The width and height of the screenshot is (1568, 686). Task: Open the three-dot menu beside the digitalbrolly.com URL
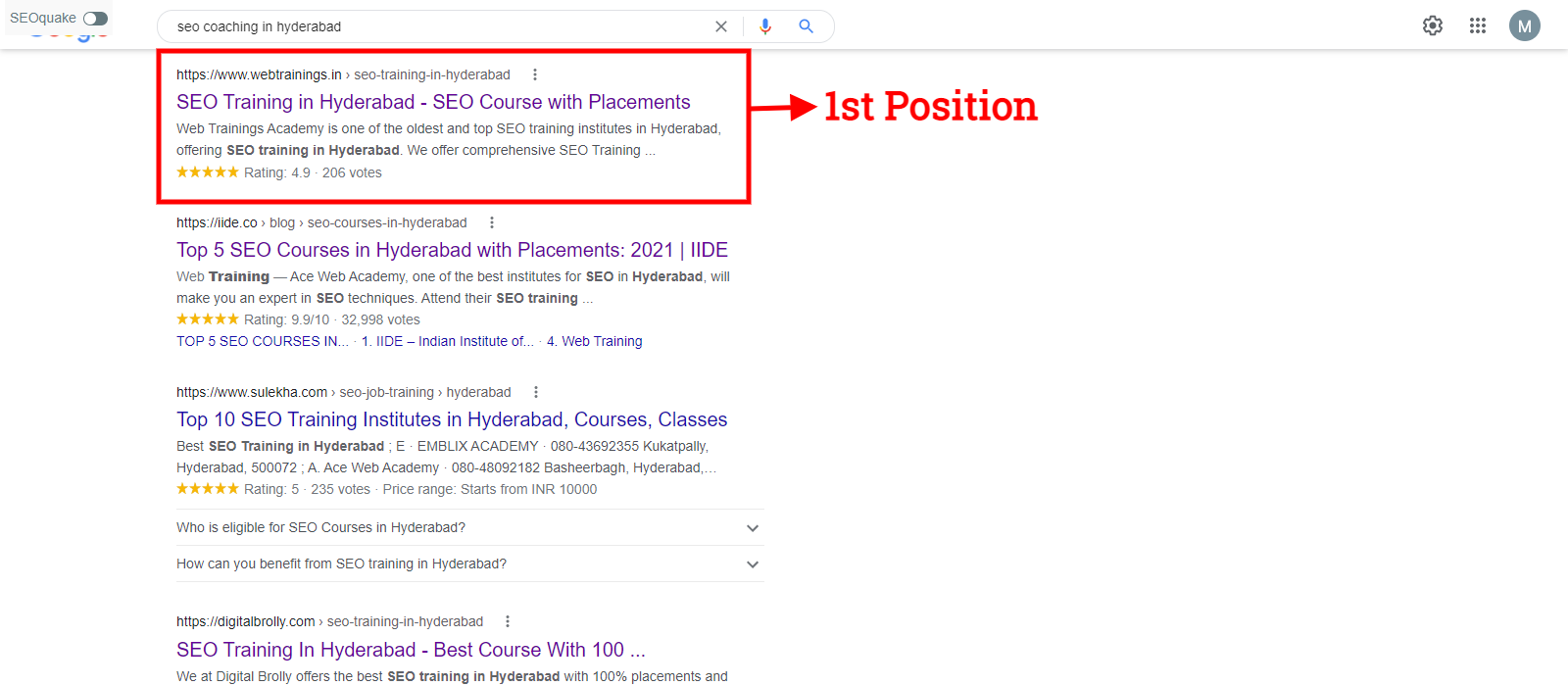coord(507,621)
